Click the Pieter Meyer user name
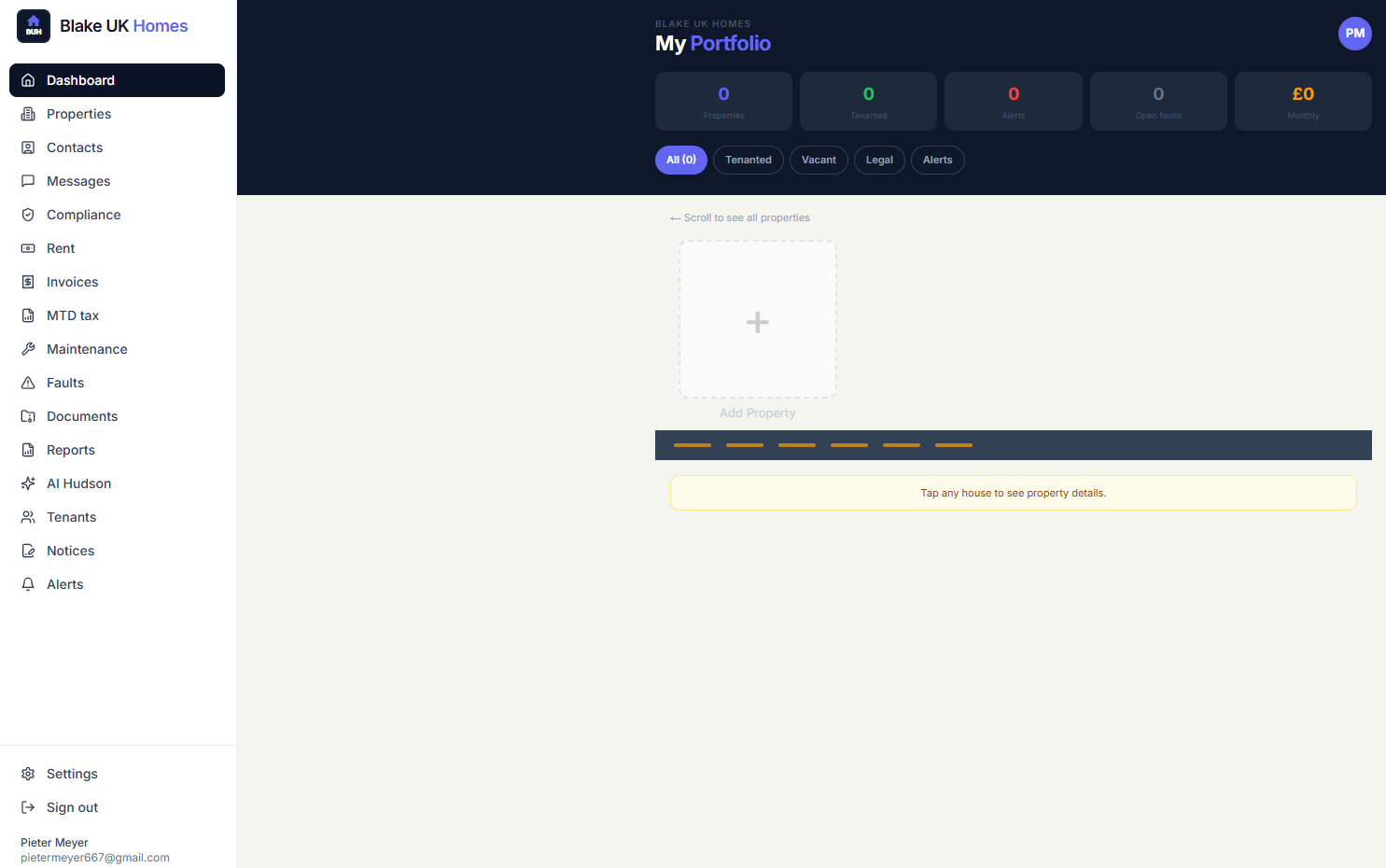The height and width of the screenshot is (868, 1386). pos(54,843)
